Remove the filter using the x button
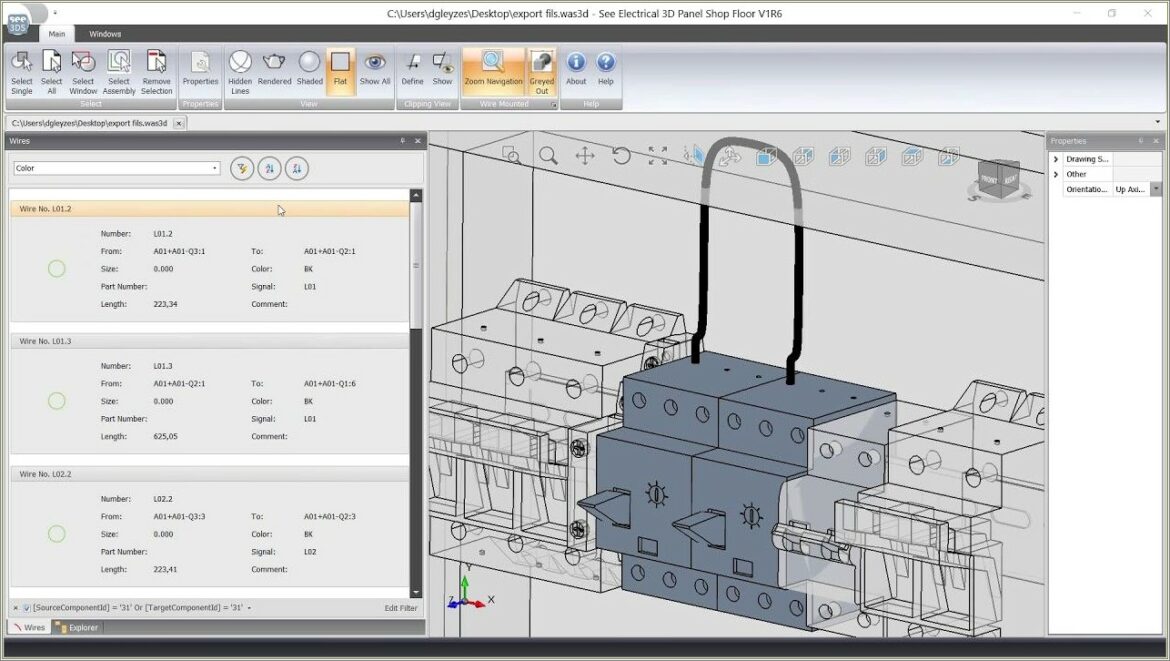The height and width of the screenshot is (661, 1170). [x=16, y=608]
